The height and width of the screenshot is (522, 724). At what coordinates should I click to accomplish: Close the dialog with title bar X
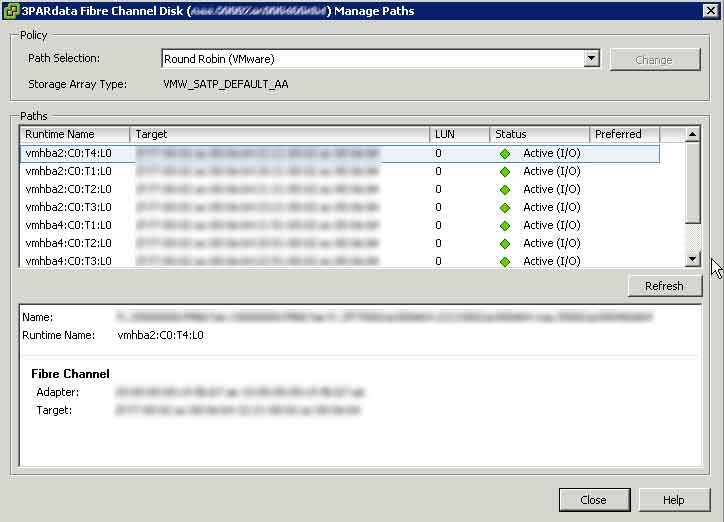coord(711,10)
